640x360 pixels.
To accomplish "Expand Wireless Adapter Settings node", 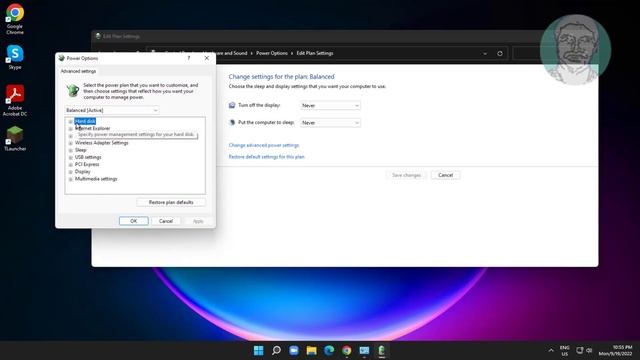I will tap(71, 143).
